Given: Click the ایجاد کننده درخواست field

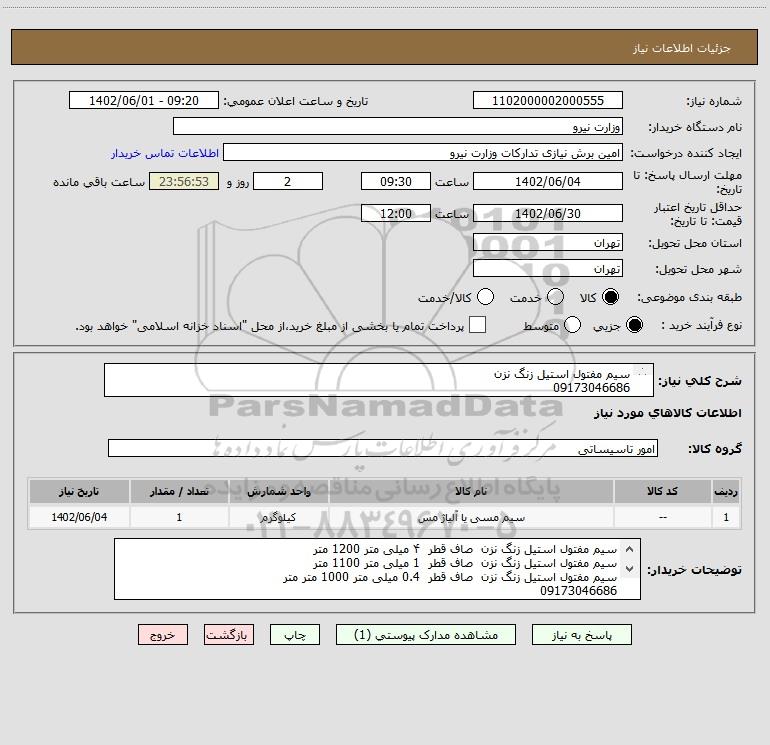Looking at the screenshot, I should tap(423, 153).
